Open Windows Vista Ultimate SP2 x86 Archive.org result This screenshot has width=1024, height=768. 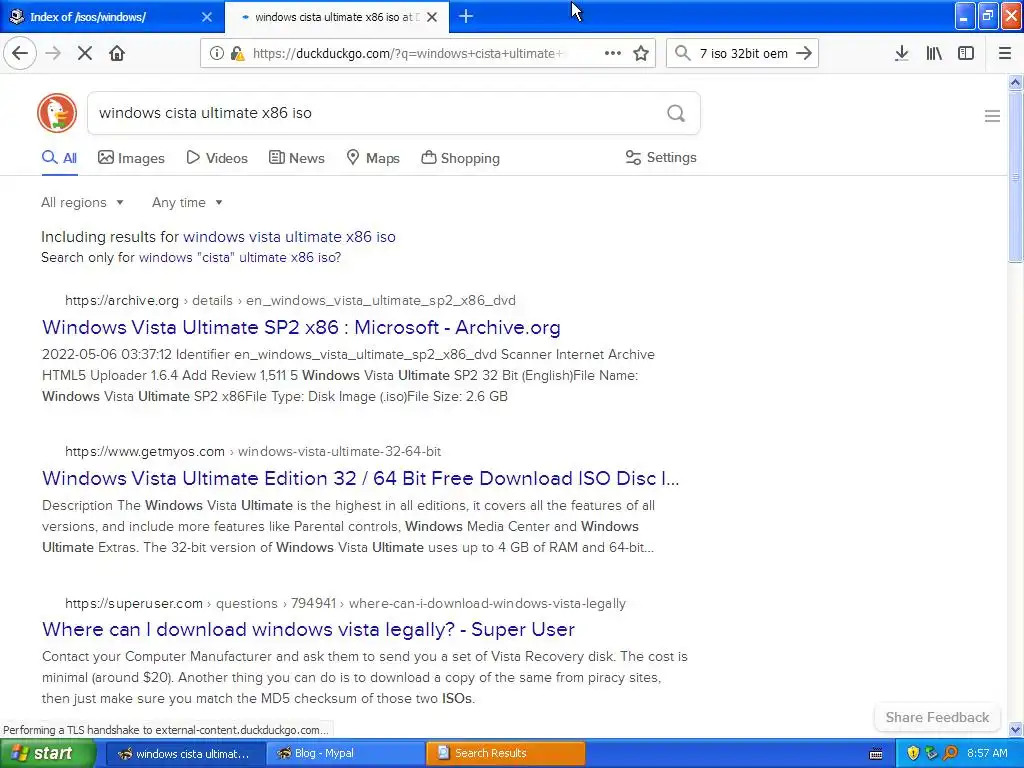(301, 327)
